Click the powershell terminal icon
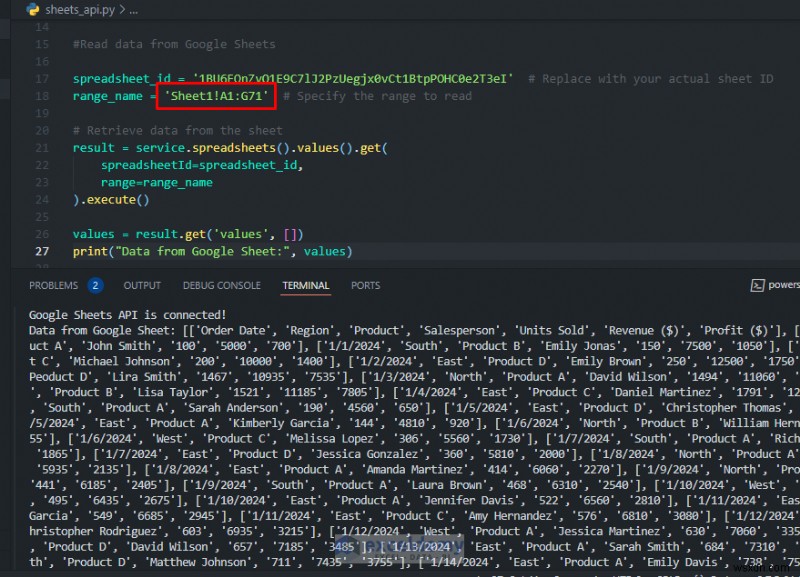This screenshot has height=577, width=800. tap(757, 285)
